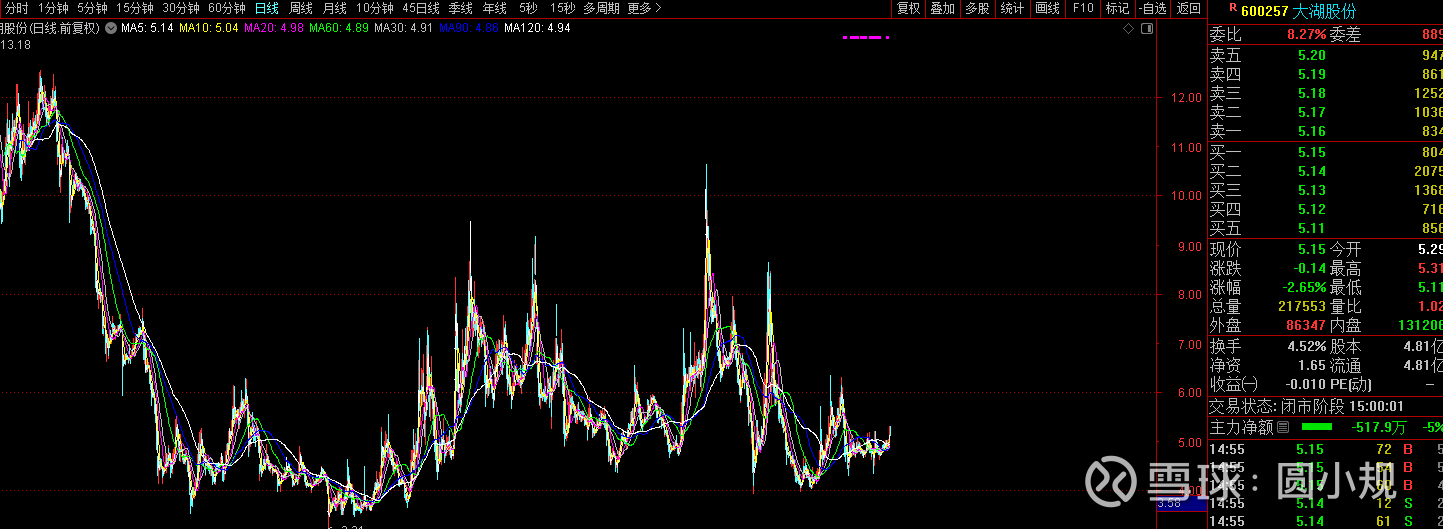Screen dimensions: 1443x529
Task: Click the 涨幅 -2.65% value
Action: (1304, 287)
